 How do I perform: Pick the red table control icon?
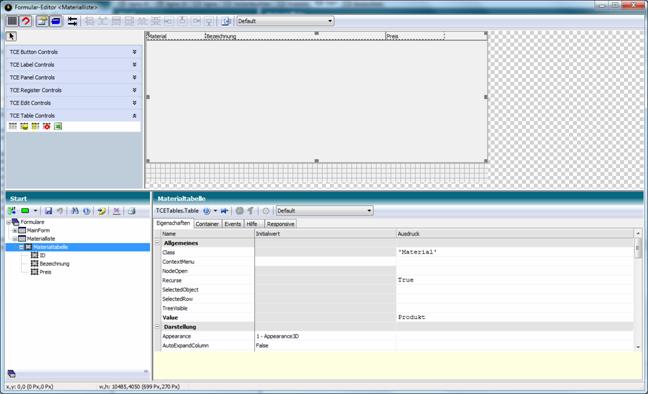coord(47,126)
